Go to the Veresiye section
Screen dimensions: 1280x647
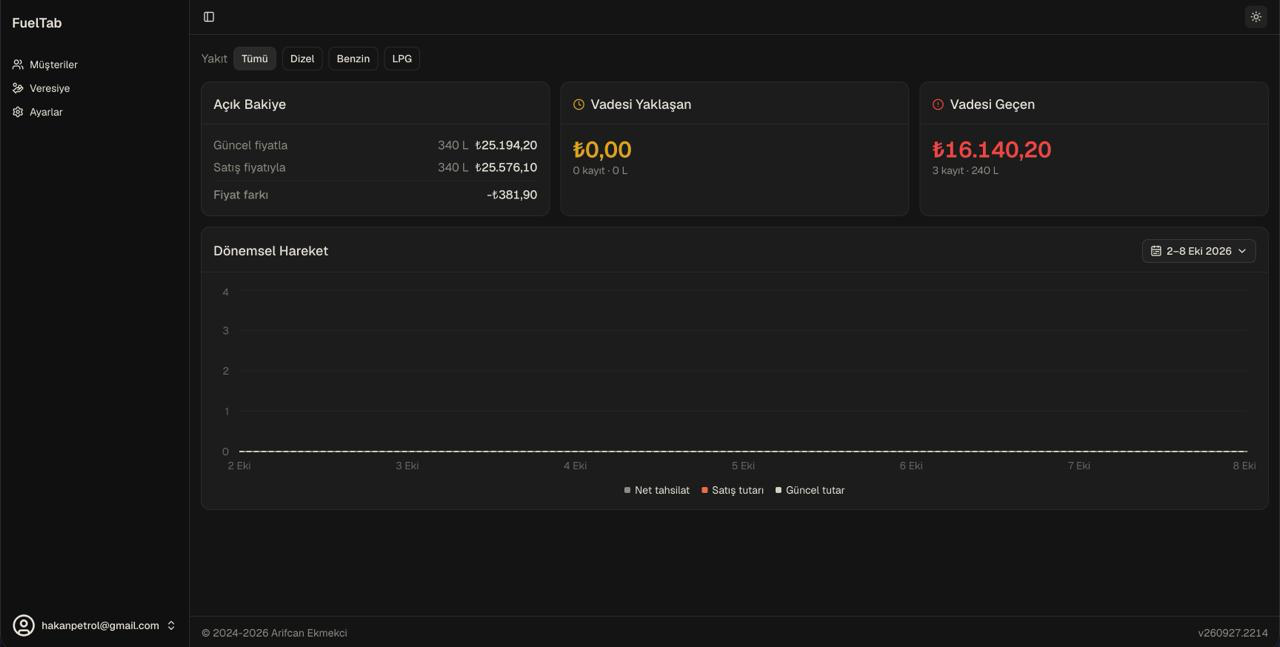pos(94,88)
